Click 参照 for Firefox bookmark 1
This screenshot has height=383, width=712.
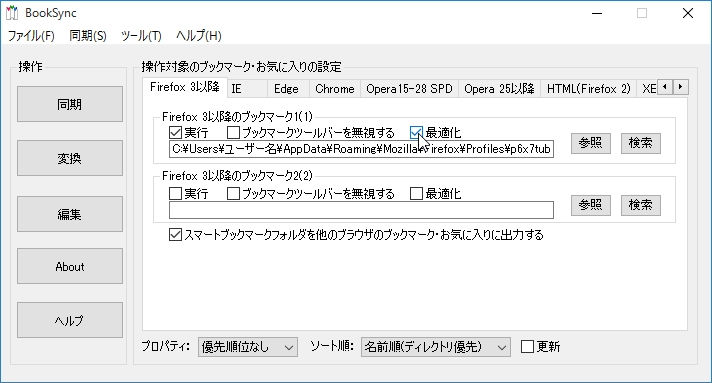click(x=591, y=144)
